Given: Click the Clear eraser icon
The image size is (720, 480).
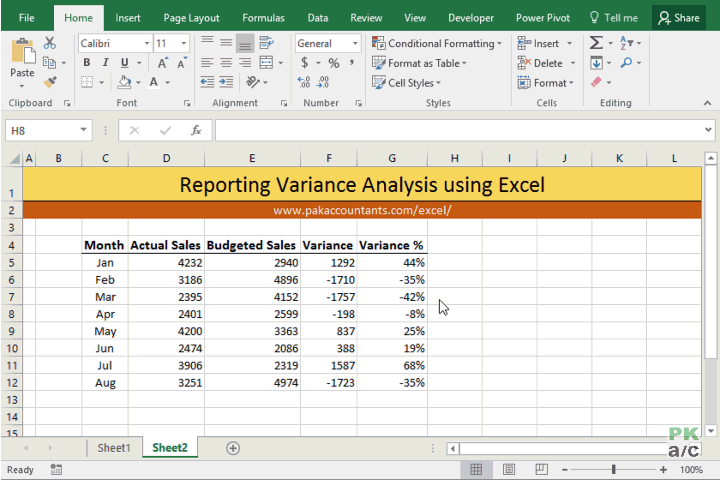Looking at the screenshot, I should point(596,82).
